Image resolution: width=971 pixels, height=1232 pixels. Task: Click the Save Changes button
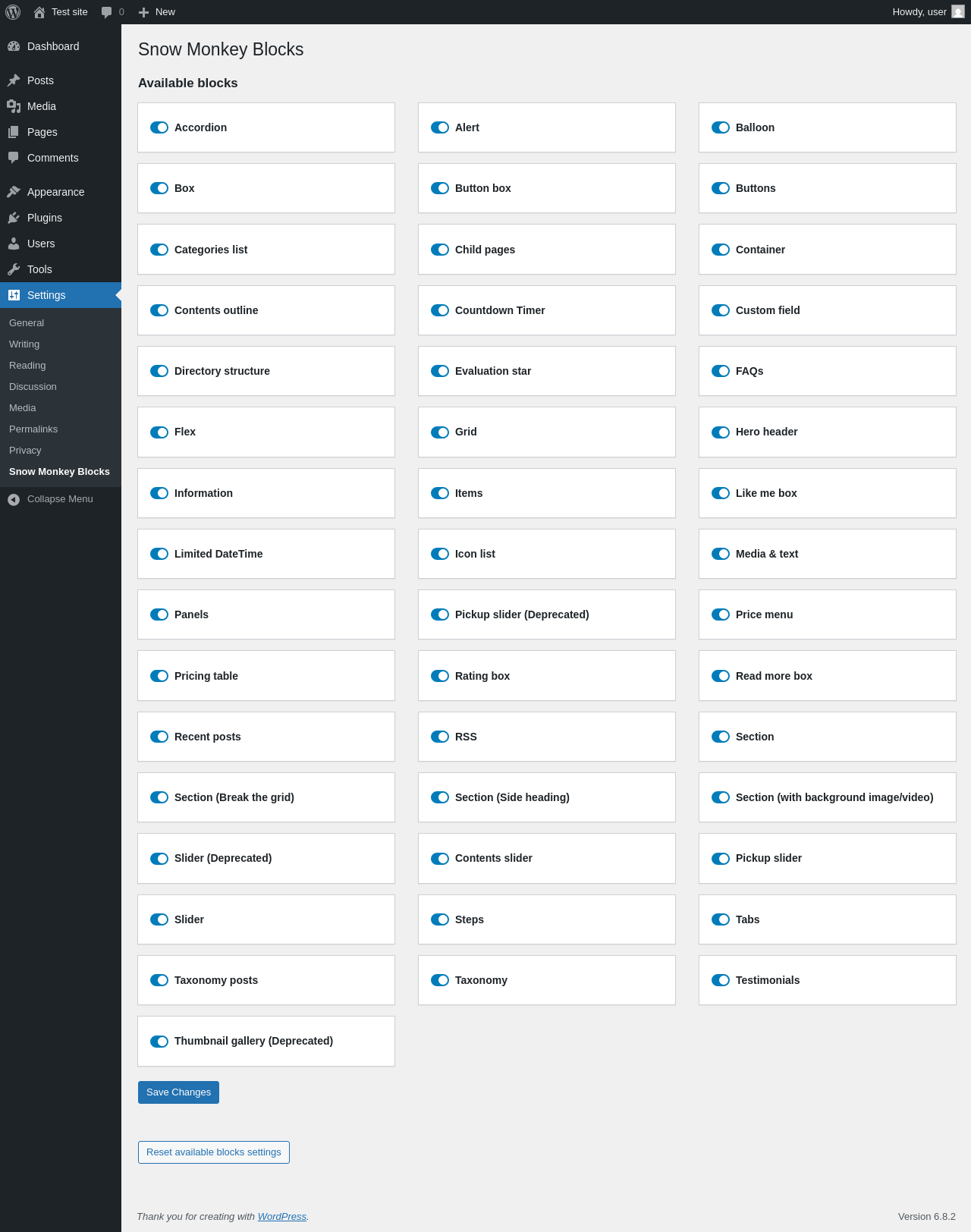(178, 1092)
